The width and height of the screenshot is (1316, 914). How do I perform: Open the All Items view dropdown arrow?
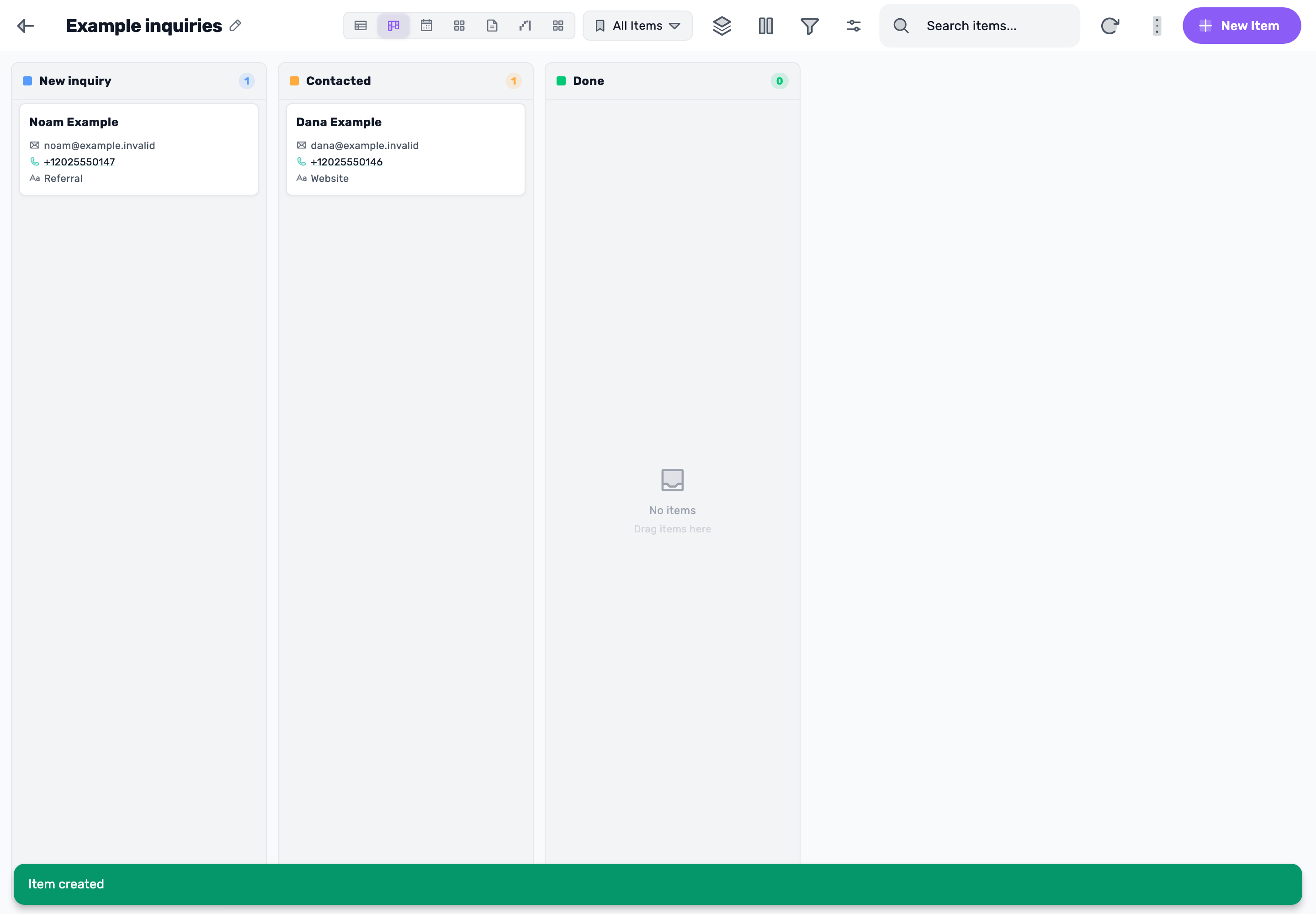(x=674, y=26)
